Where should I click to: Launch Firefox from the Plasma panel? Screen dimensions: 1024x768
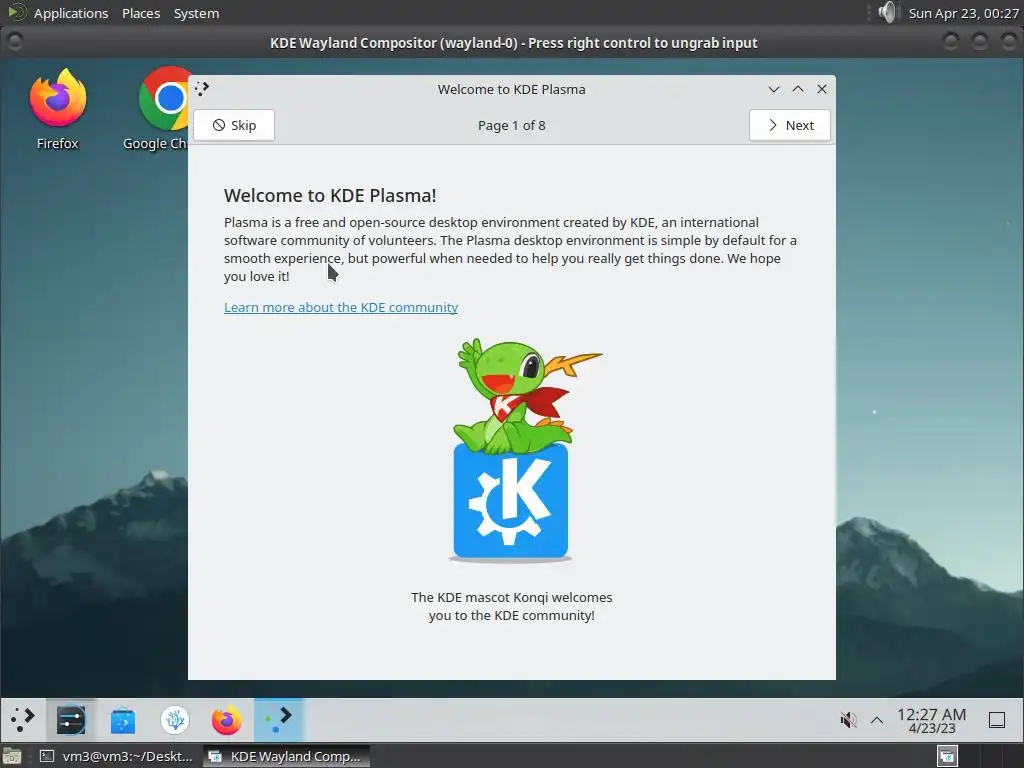point(227,720)
